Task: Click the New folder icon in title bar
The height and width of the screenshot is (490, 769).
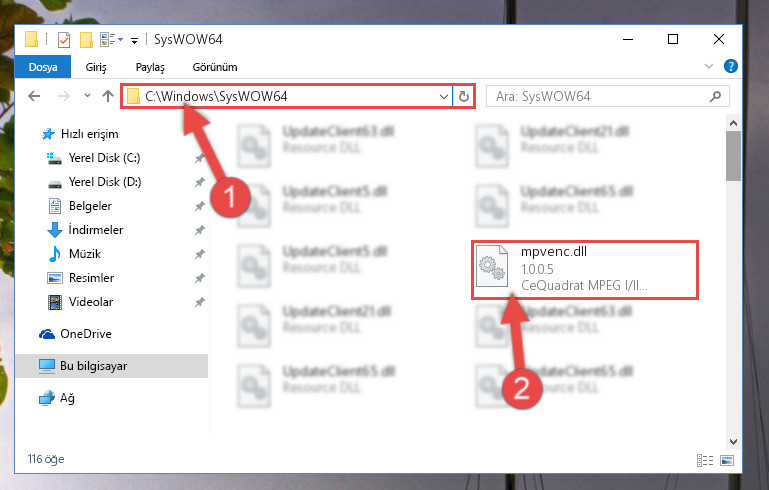Action: pyautogui.click(x=86, y=40)
